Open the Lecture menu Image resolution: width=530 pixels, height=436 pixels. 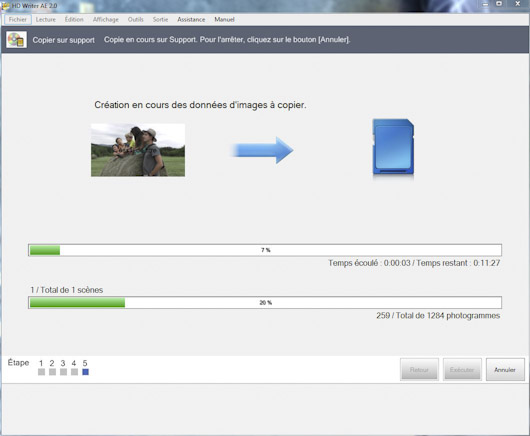[46, 20]
